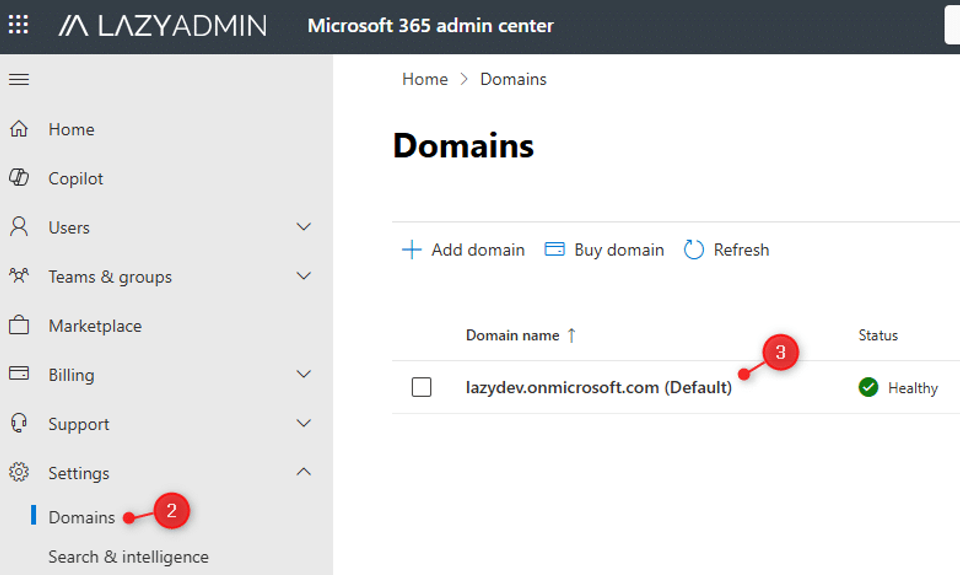This screenshot has width=960, height=575.
Task: Click the Support headset icon
Action: coord(19,423)
